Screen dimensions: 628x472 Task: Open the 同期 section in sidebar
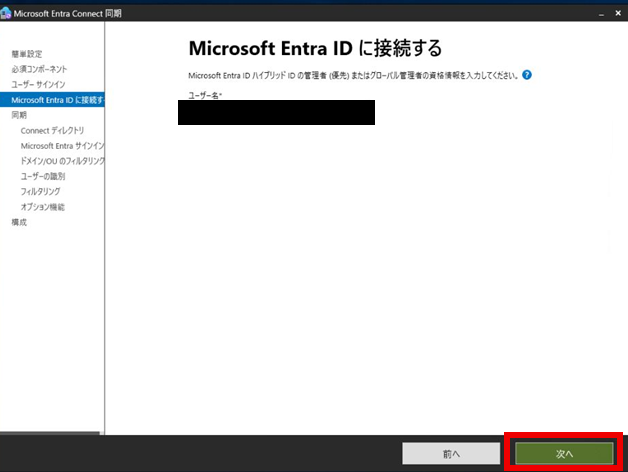tap(19, 115)
